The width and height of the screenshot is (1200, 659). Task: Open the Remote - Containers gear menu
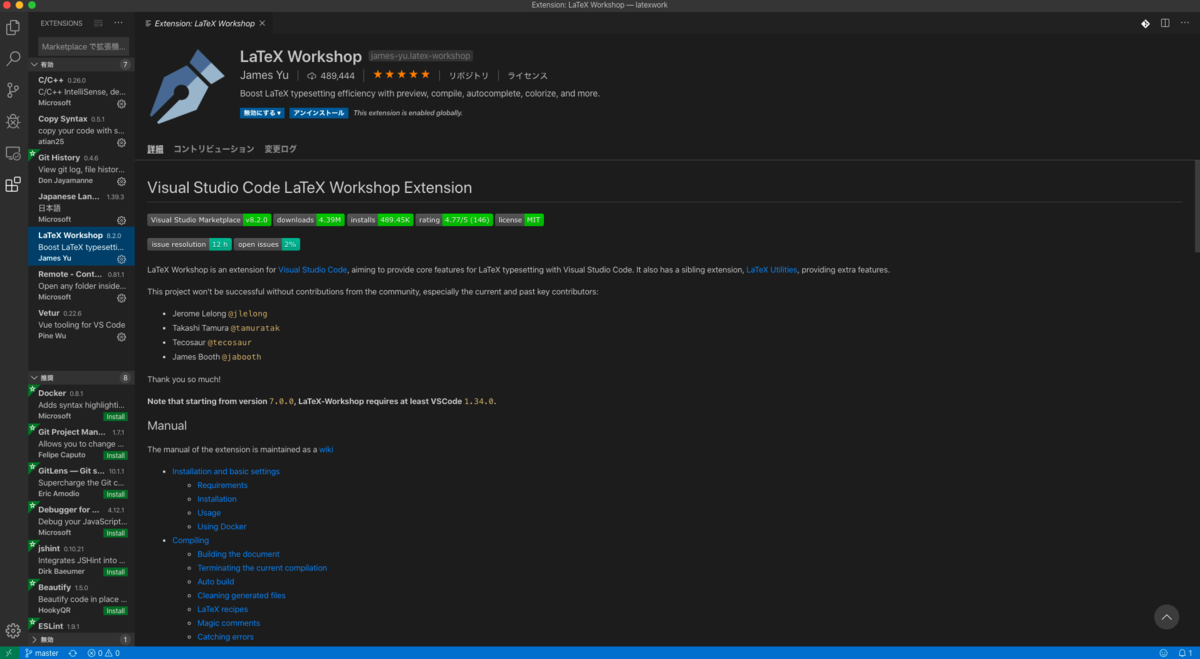(122, 298)
